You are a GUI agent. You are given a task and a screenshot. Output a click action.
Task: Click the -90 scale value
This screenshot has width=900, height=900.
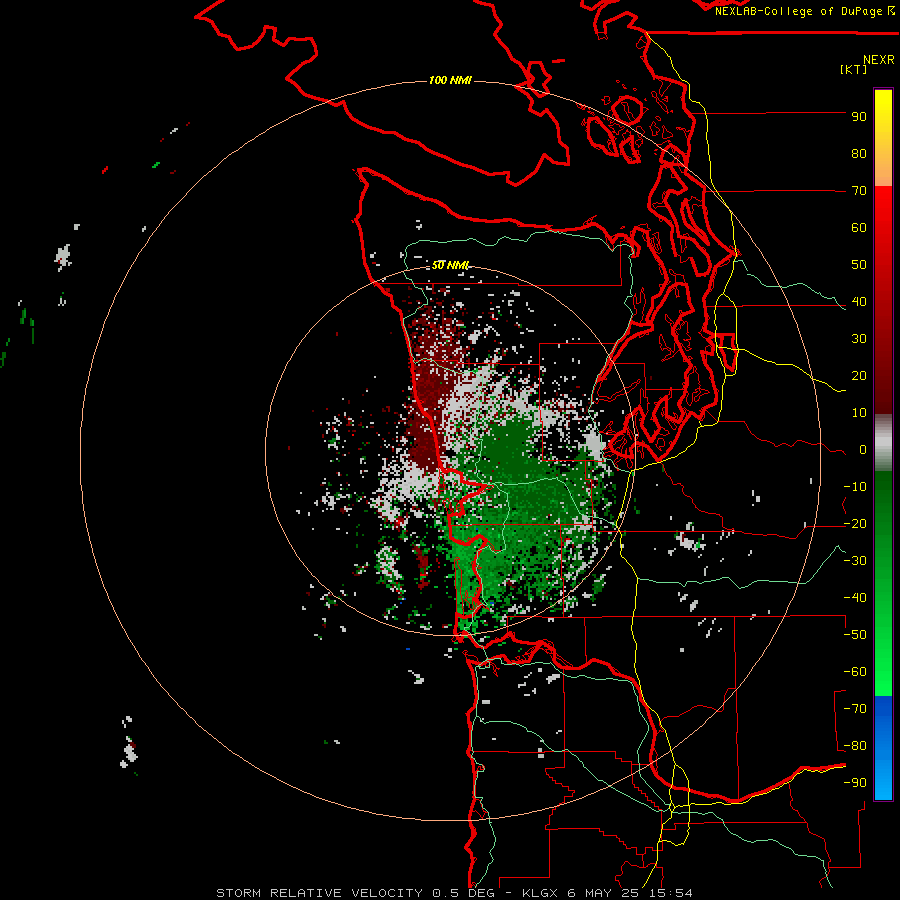[x=855, y=783]
